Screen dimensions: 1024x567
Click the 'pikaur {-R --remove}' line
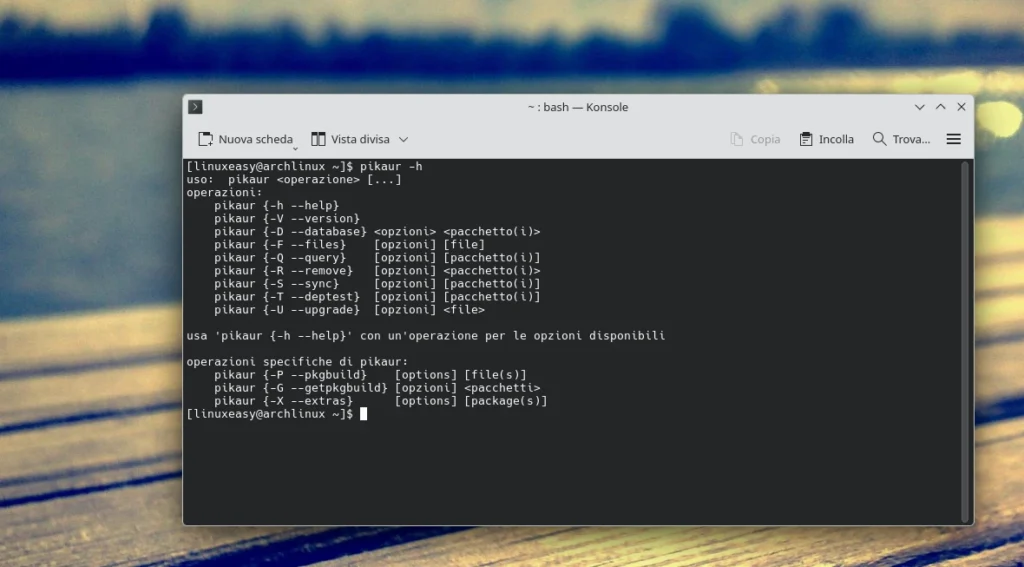coord(377,270)
